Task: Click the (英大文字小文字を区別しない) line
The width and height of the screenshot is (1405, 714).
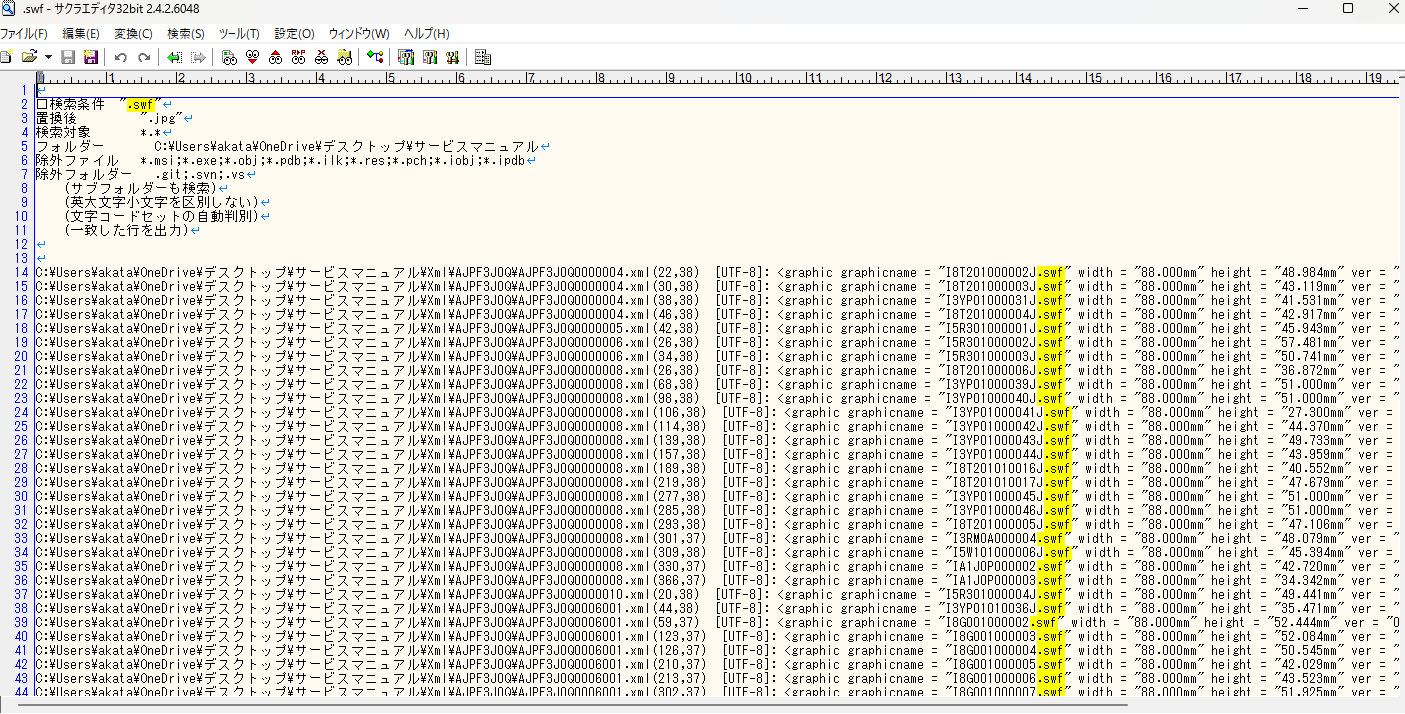Action: (x=160, y=202)
